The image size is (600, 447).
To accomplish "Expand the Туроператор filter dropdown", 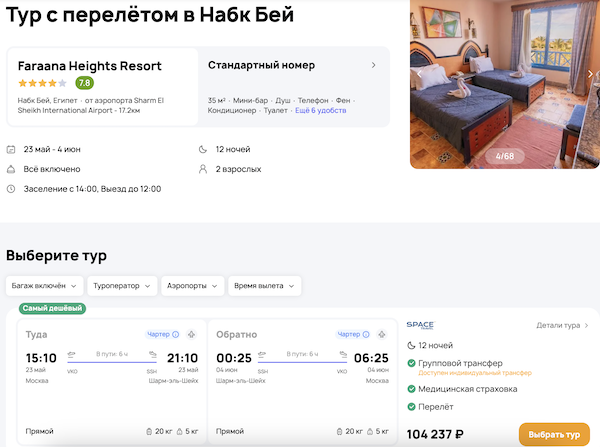I will [122, 285].
